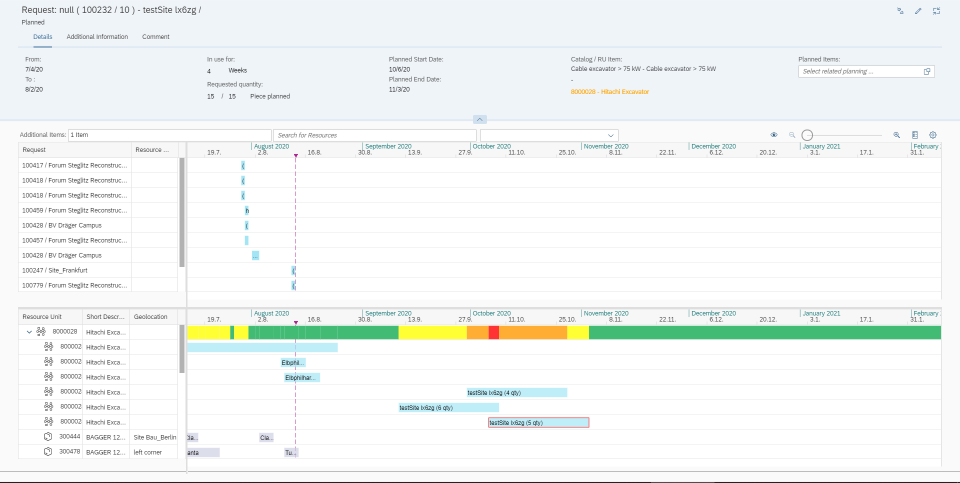
Task: Click zoom in magnifier on Gantt toolbar
Action: [x=897, y=134]
